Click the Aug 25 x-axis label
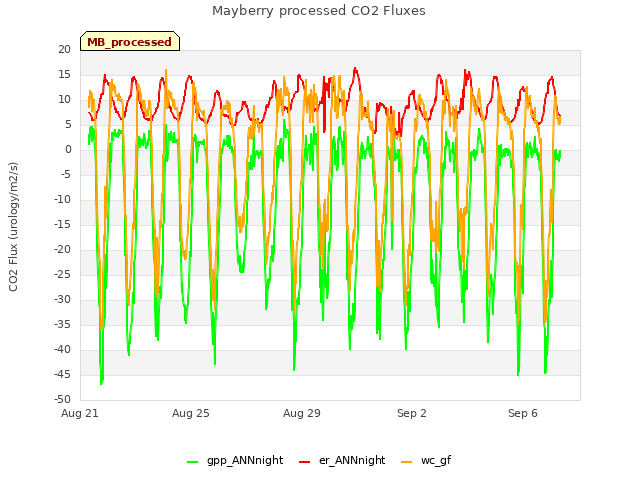 191,413
